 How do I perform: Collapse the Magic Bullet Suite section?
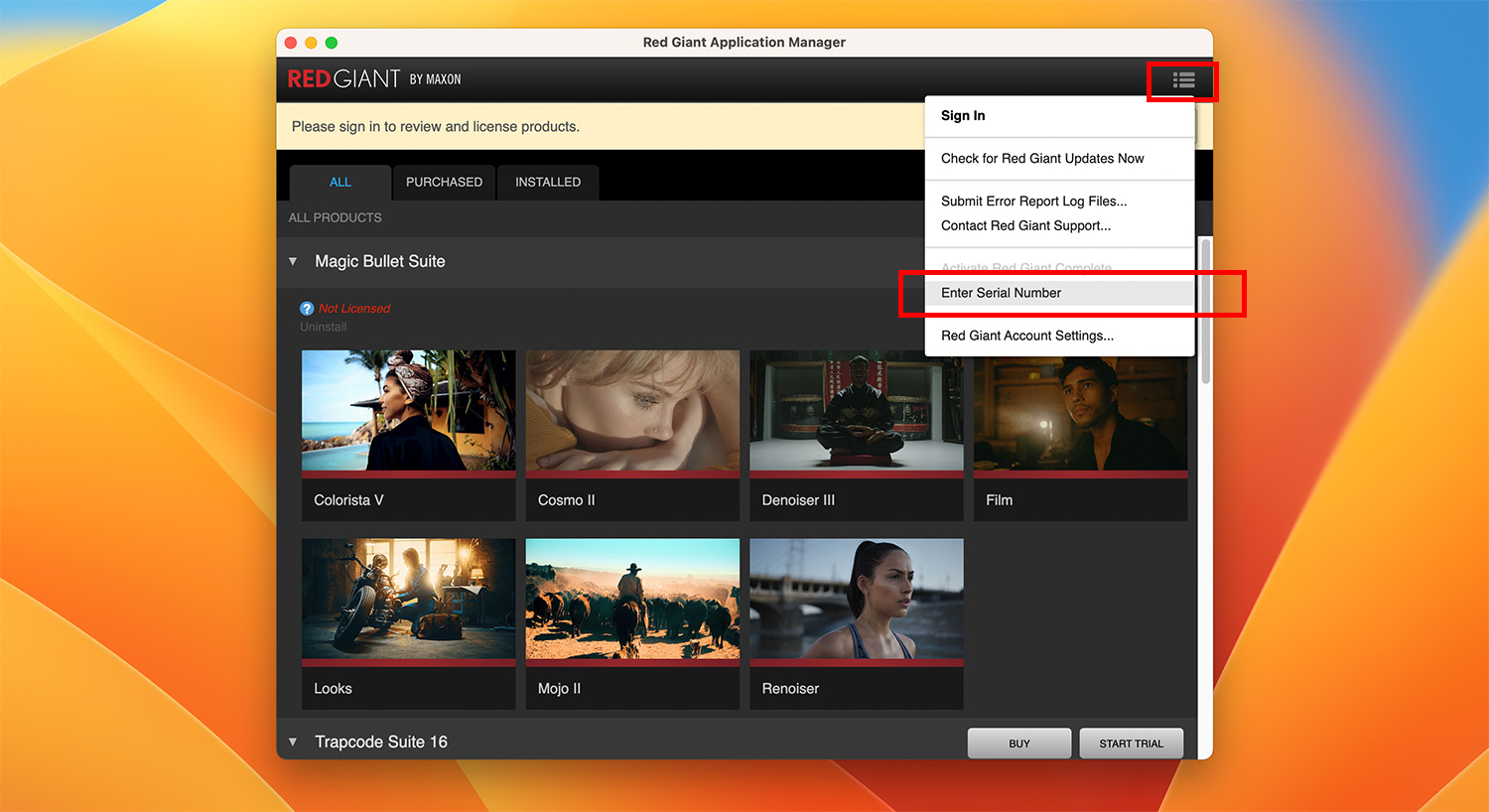click(293, 262)
